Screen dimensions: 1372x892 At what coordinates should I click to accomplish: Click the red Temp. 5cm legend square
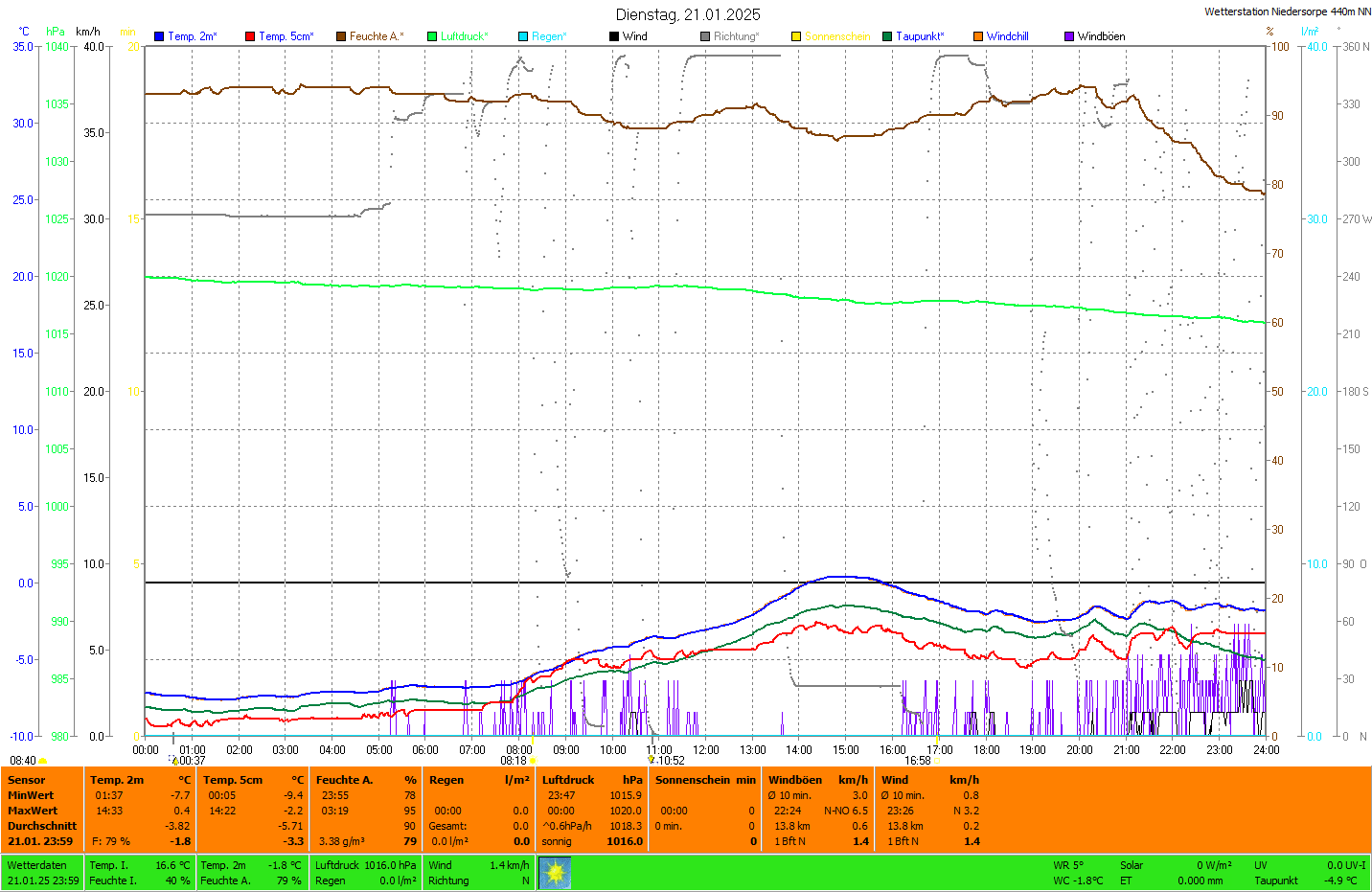coord(250,36)
